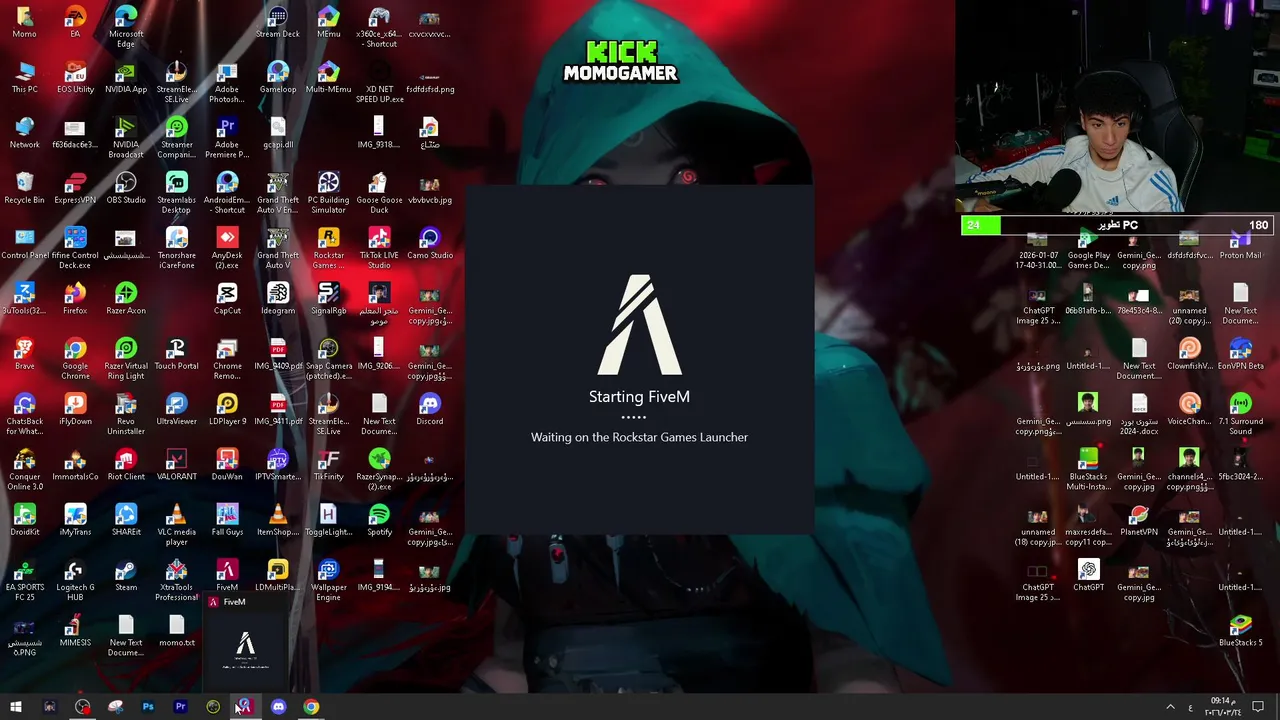The height and width of the screenshot is (720, 1280).
Task: Open the SignalRgb desktop shortcut
Action: tap(328, 299)
